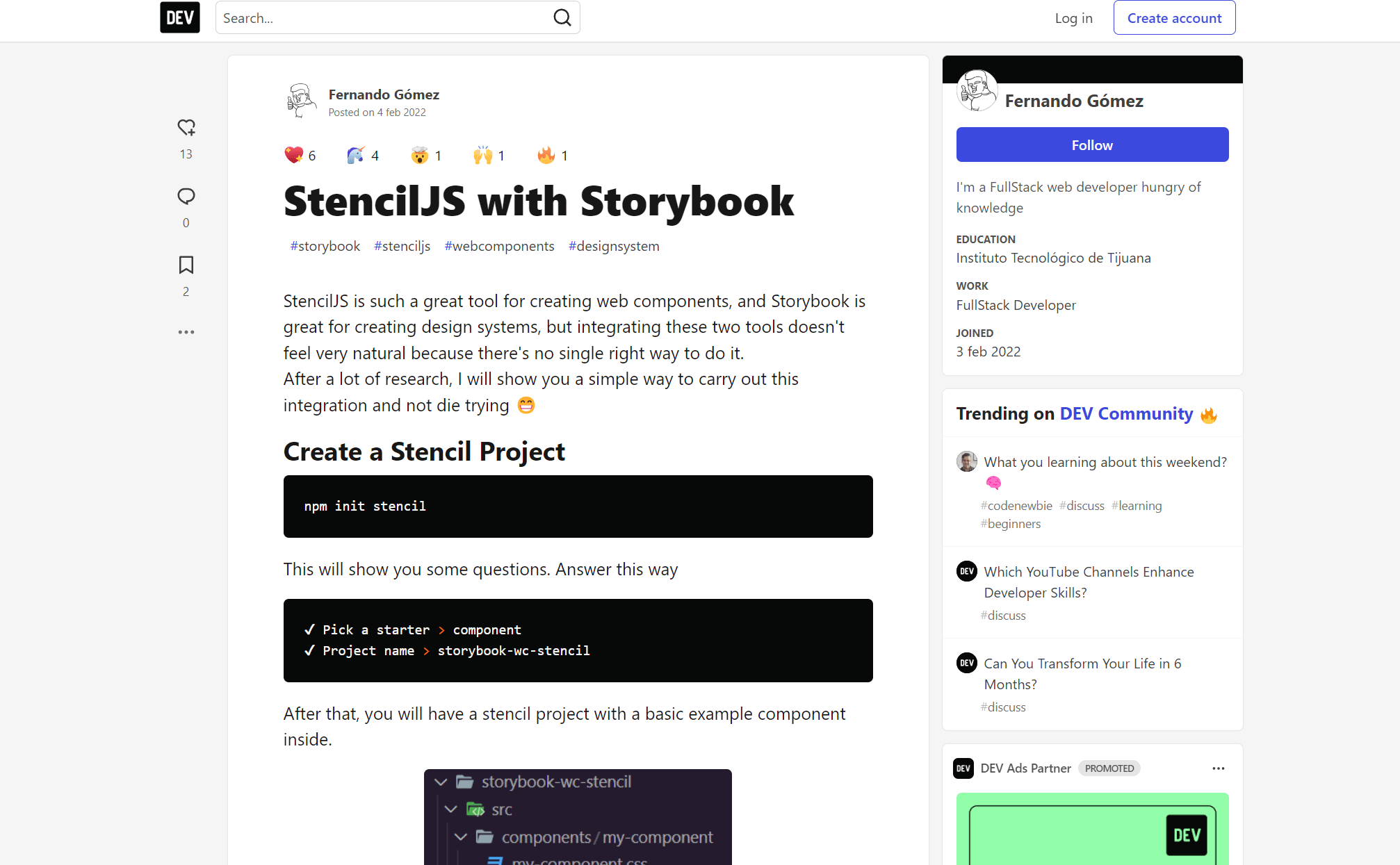Click 'Instituto Tecnológico de Tijuana' education text
Screen dimensions: 1400x865
[1053, 258]
